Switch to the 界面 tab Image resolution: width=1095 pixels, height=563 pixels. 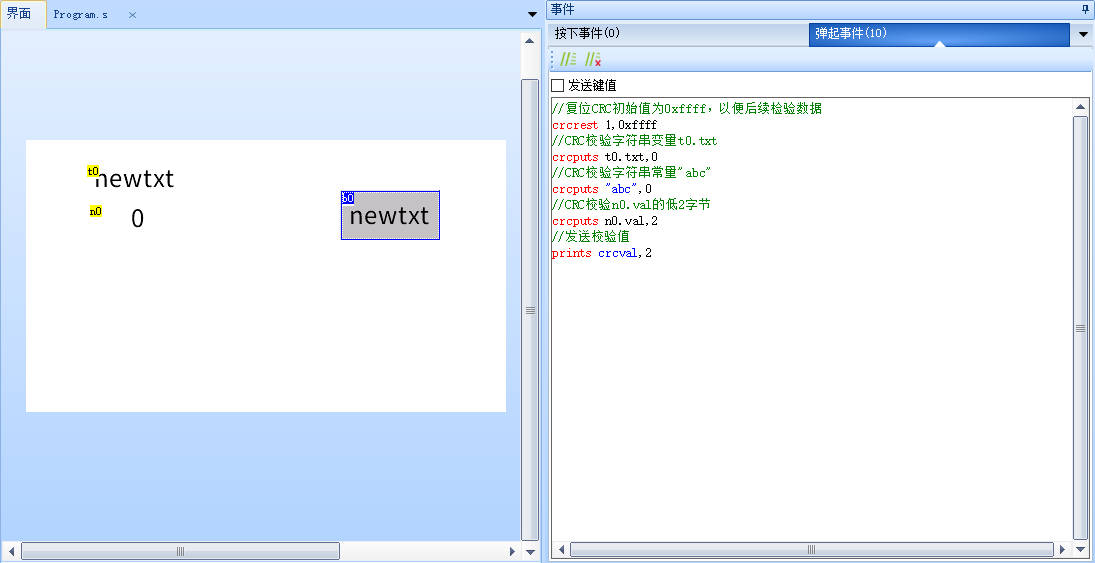(x=20, y=14)
